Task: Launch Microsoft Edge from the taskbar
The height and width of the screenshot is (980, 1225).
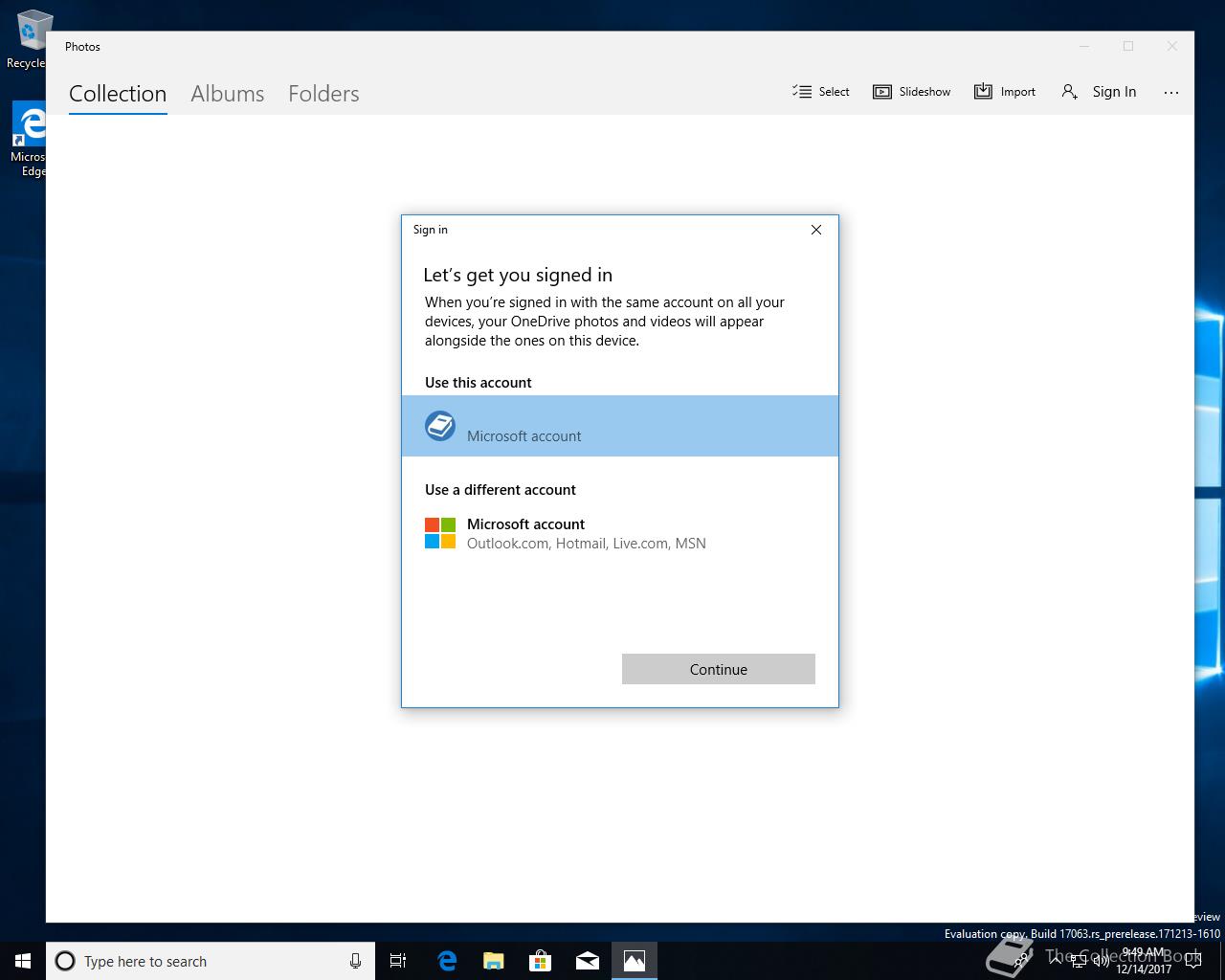Action: (447, 961)
